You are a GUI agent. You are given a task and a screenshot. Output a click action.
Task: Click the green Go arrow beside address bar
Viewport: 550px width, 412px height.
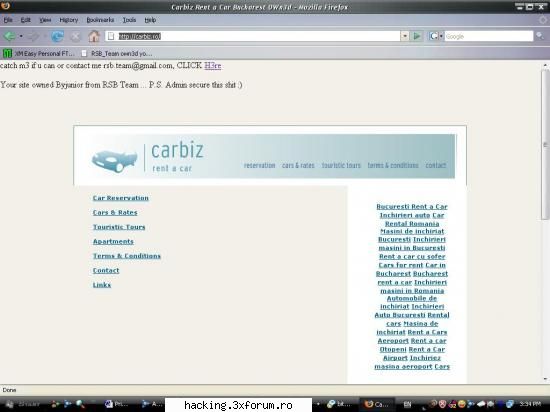click(417, 36)
